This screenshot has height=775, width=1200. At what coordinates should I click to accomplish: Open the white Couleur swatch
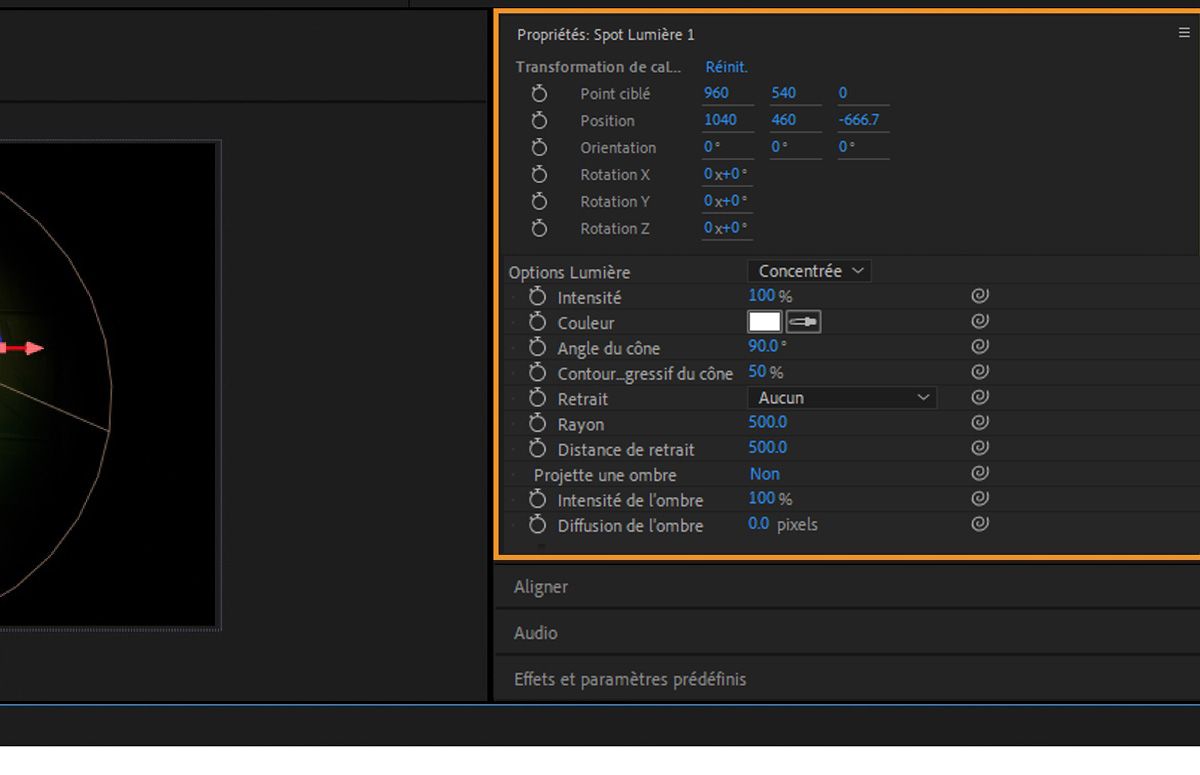coord(765,322)
